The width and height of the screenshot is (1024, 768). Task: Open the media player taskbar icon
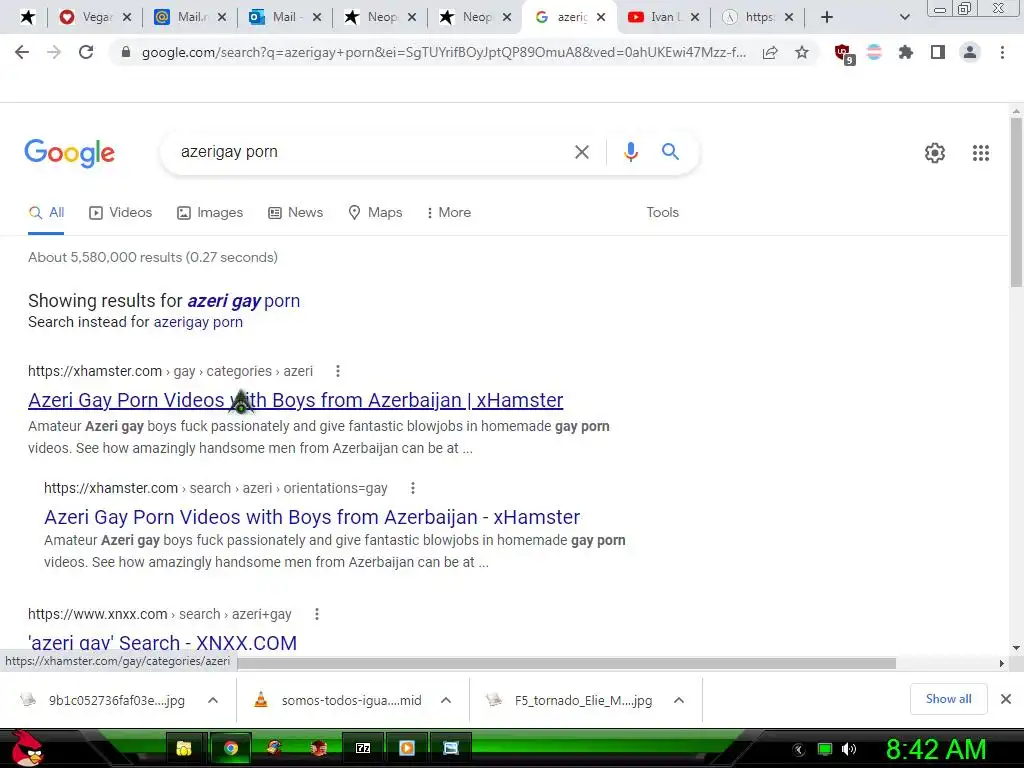pyautogui.click(x=407, y=748)
